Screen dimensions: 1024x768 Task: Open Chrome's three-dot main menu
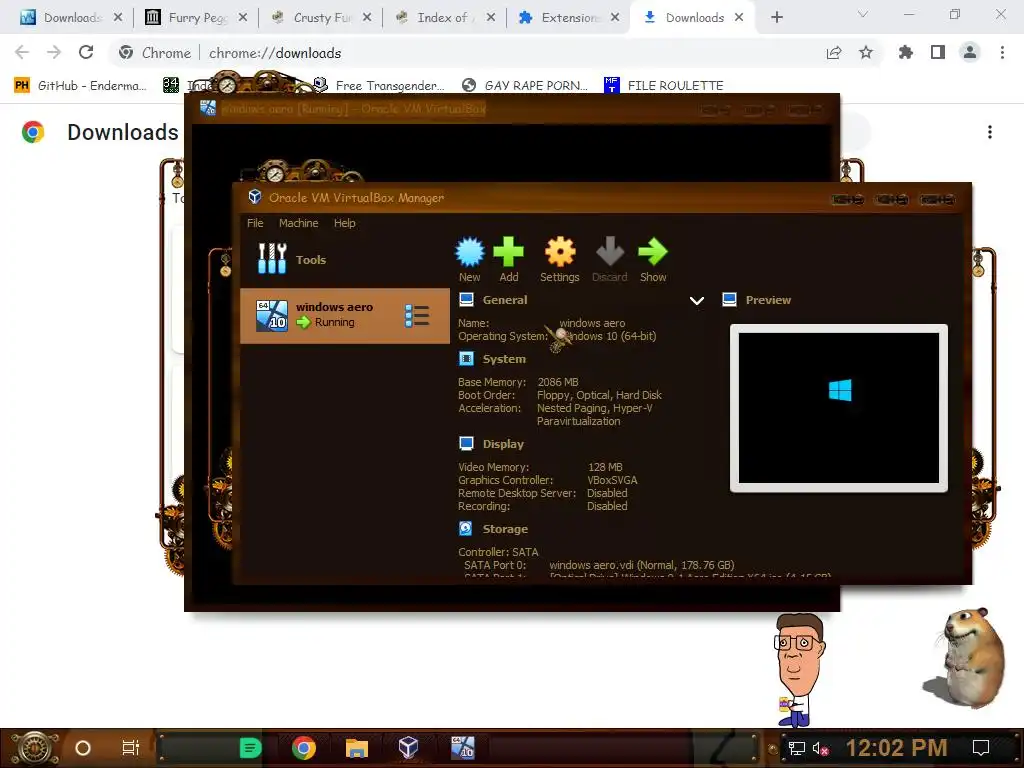[1002, 52]
